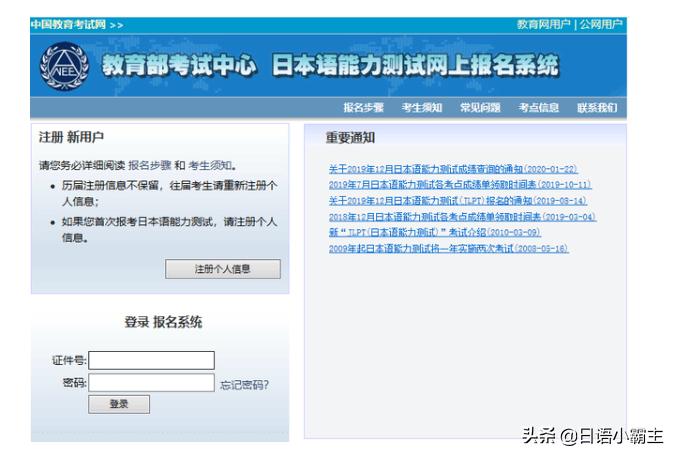Follow the inline 考生须知 link in registration text
The image size is (677, 458).
tap(210, 165)
